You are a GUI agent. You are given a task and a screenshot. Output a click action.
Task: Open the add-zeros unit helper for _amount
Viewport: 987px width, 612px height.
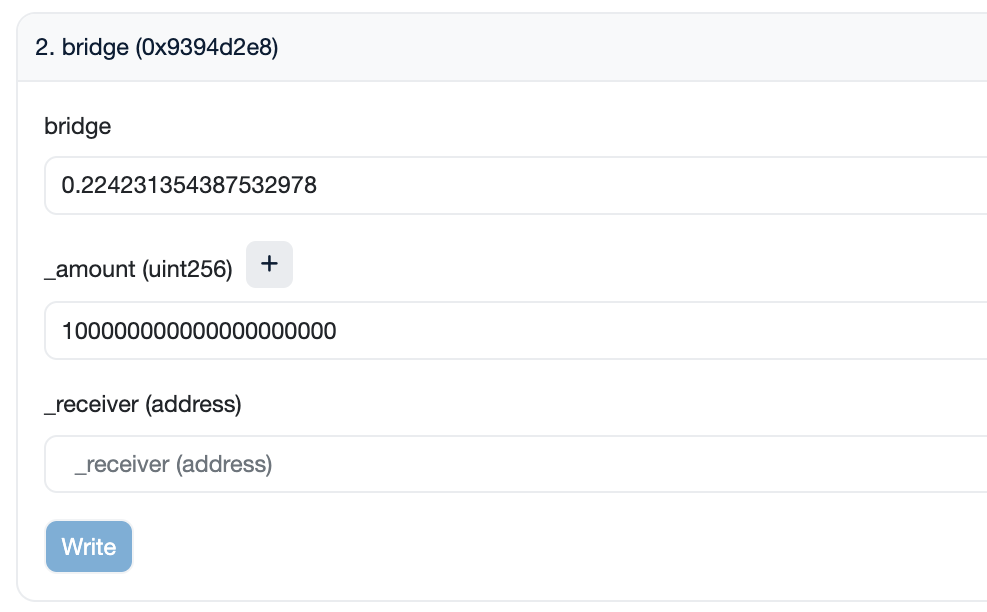[269, 264]
